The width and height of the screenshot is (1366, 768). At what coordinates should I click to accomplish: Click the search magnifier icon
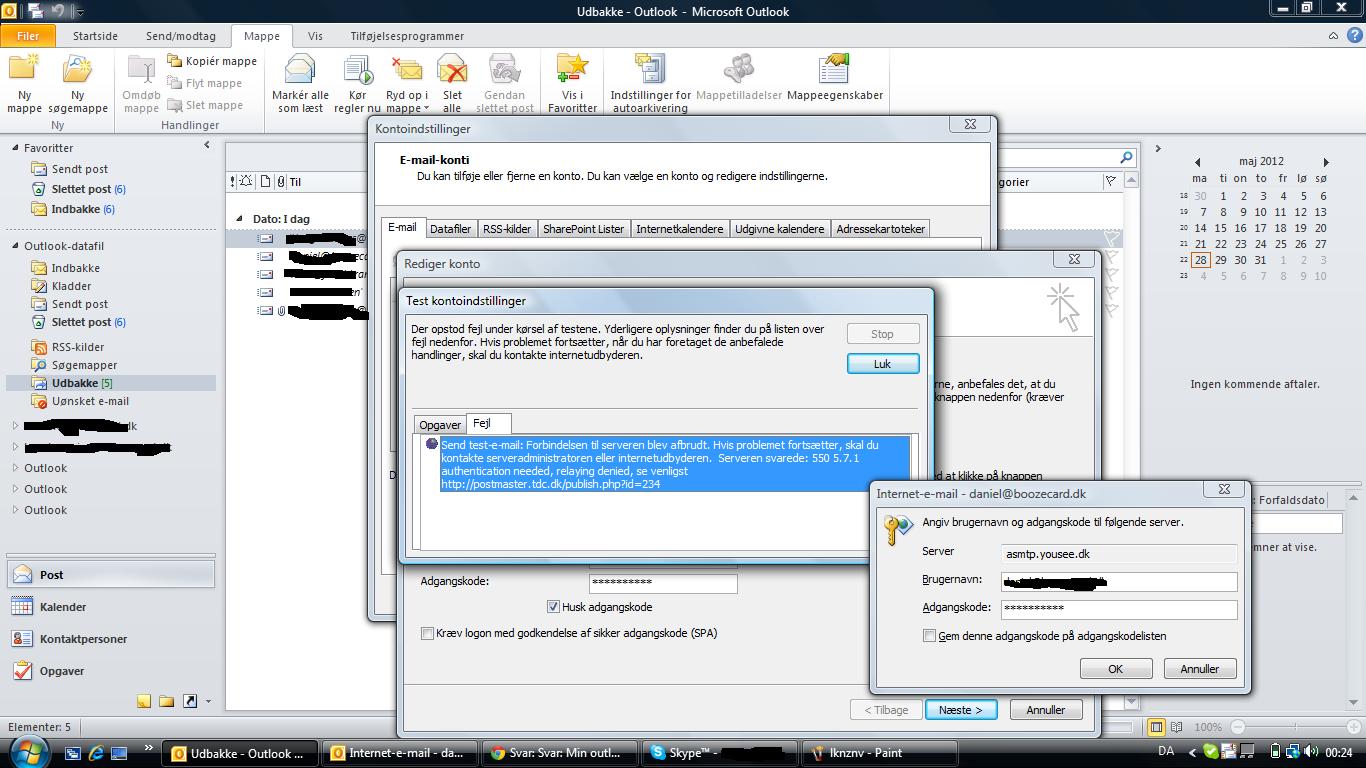pyautogui.click(x=1126, y=157)
